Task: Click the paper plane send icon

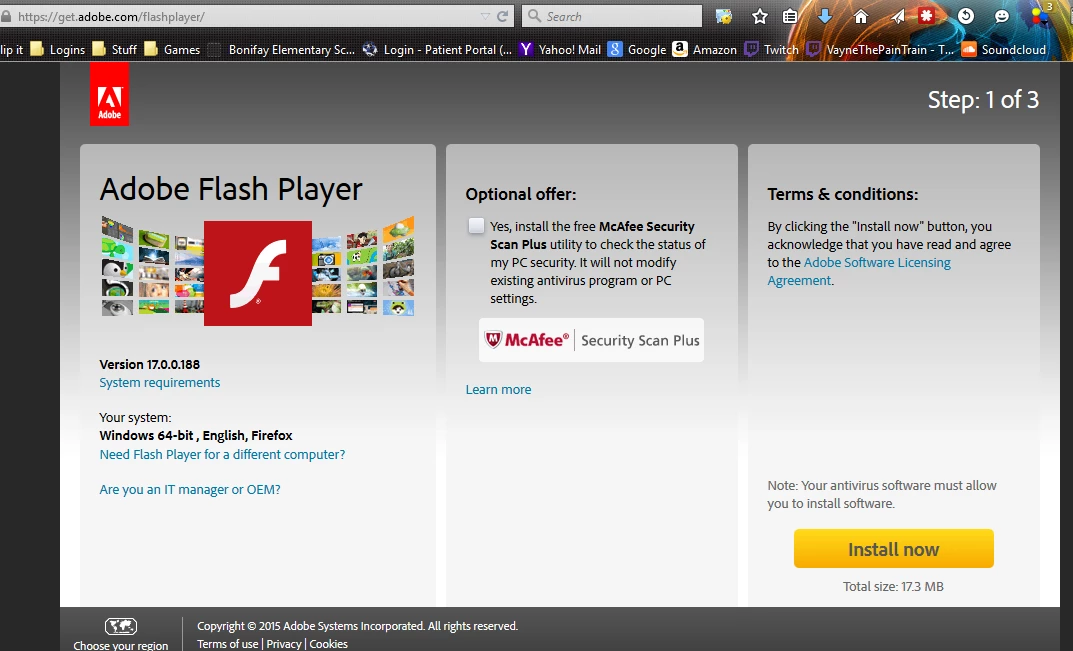Action: (898, 16)
